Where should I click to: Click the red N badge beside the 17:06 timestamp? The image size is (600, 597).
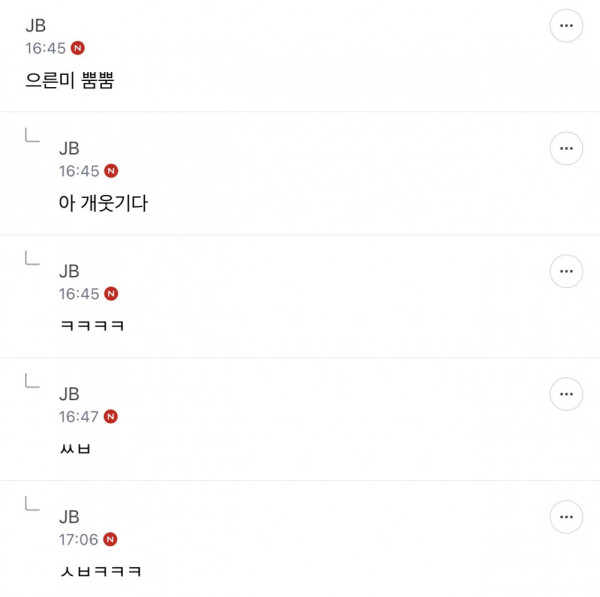click(x=111, y=539)
